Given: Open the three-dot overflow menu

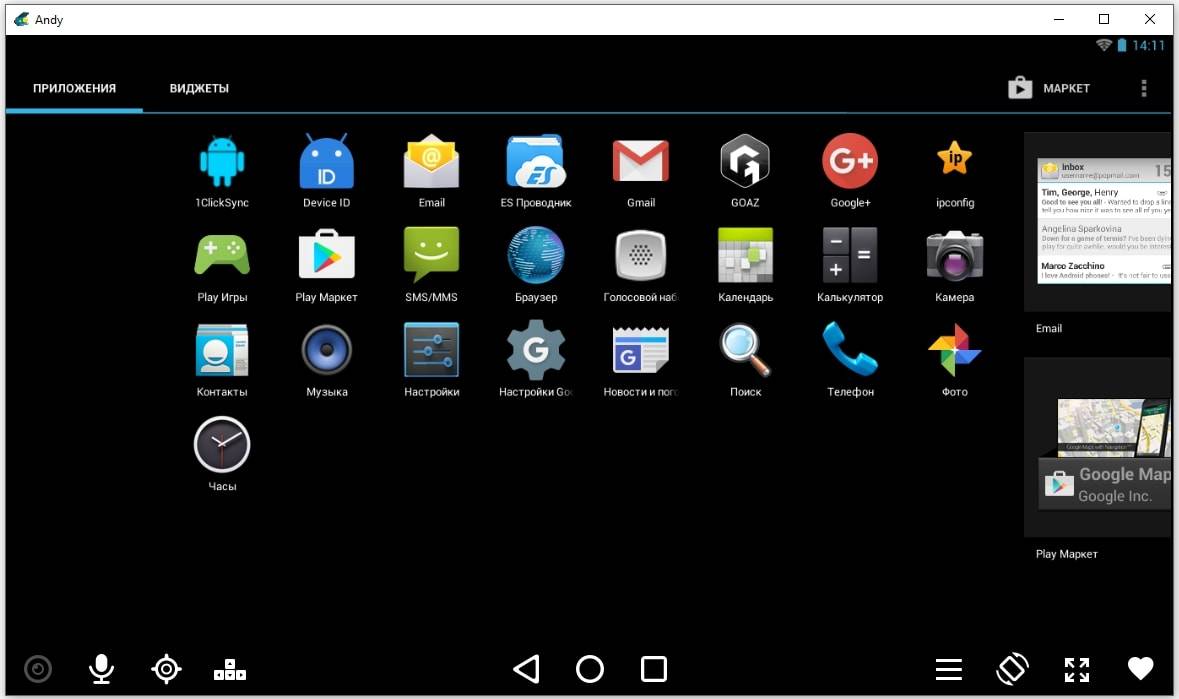Looking at the screenshot, I should [1144, 89].
